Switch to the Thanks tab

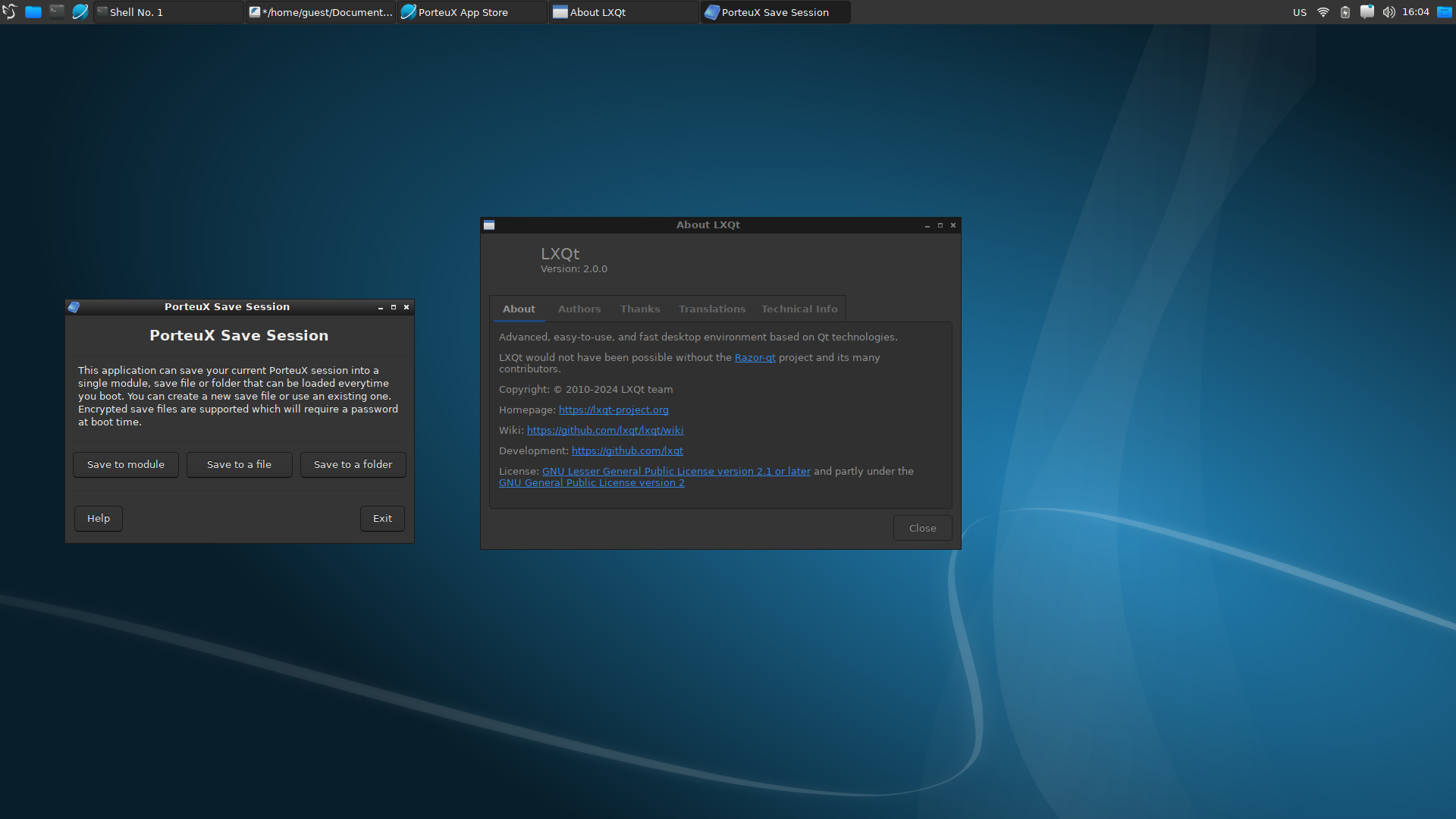point(640,309)
